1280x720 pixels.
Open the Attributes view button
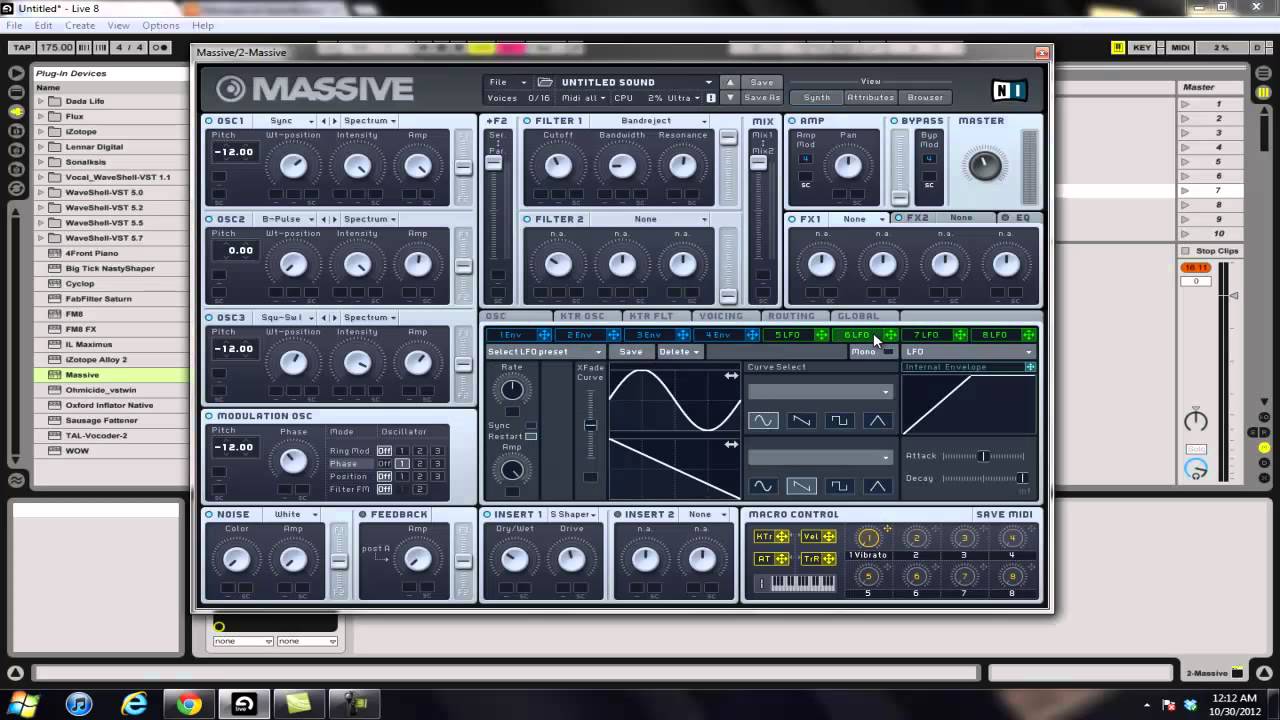[871, 98]
